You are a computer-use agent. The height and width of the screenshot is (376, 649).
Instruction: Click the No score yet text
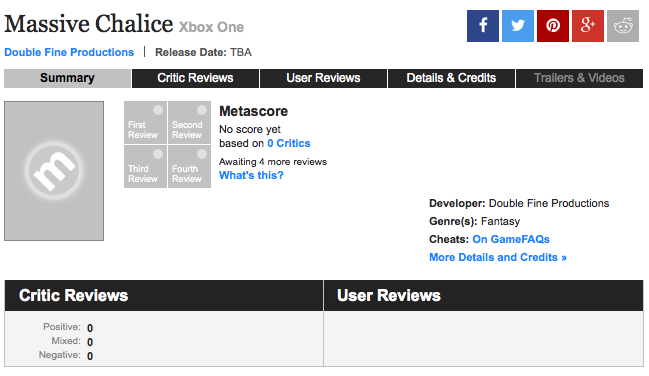coord(250,129)
